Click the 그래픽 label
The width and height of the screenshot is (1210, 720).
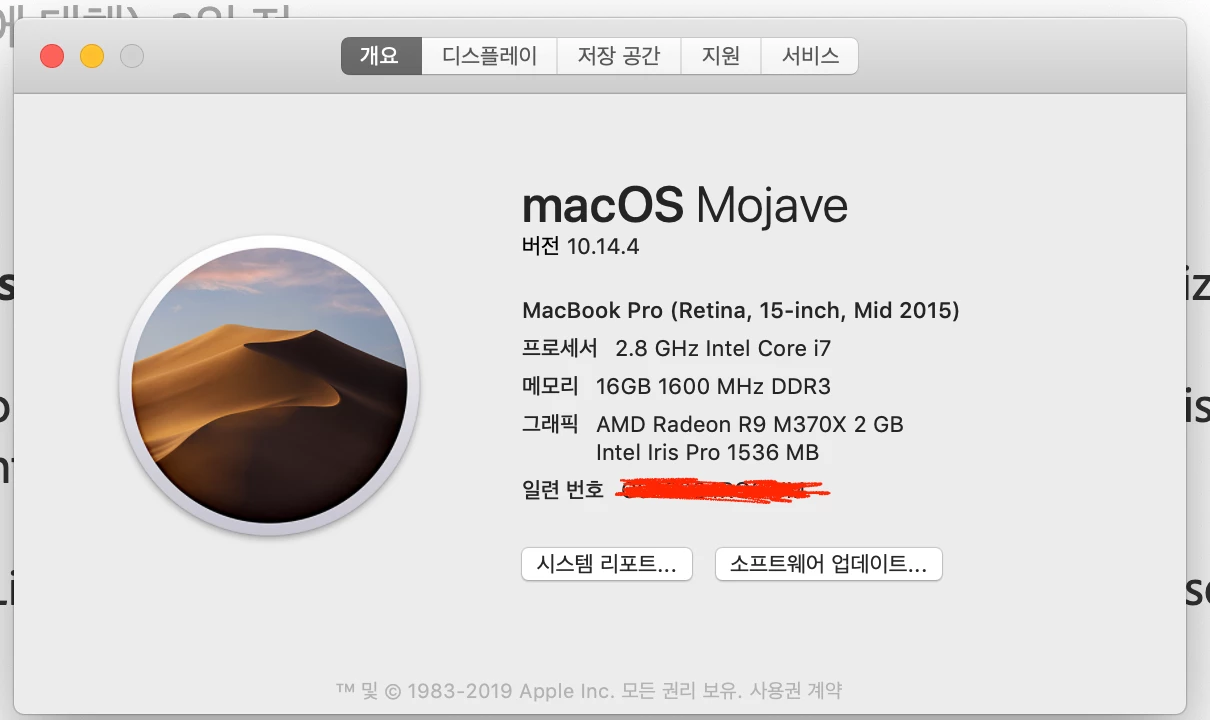pos(550,423)
